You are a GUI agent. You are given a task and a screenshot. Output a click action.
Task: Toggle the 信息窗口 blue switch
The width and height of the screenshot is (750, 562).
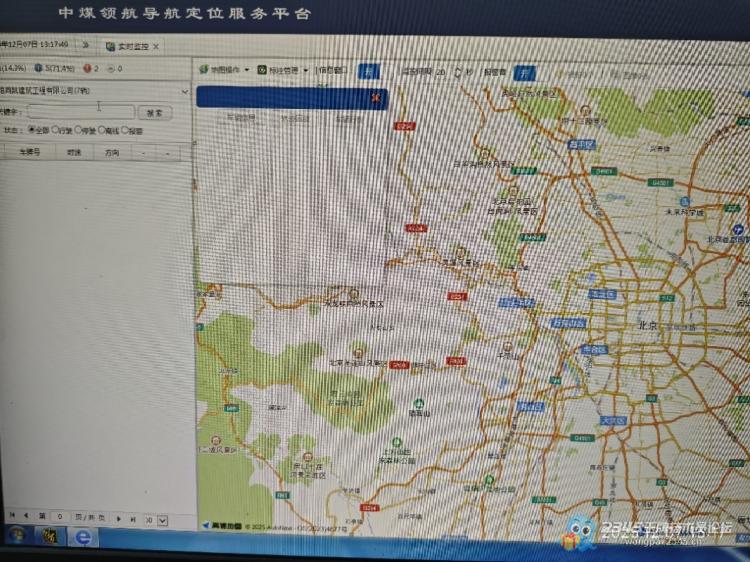(369, 71)
